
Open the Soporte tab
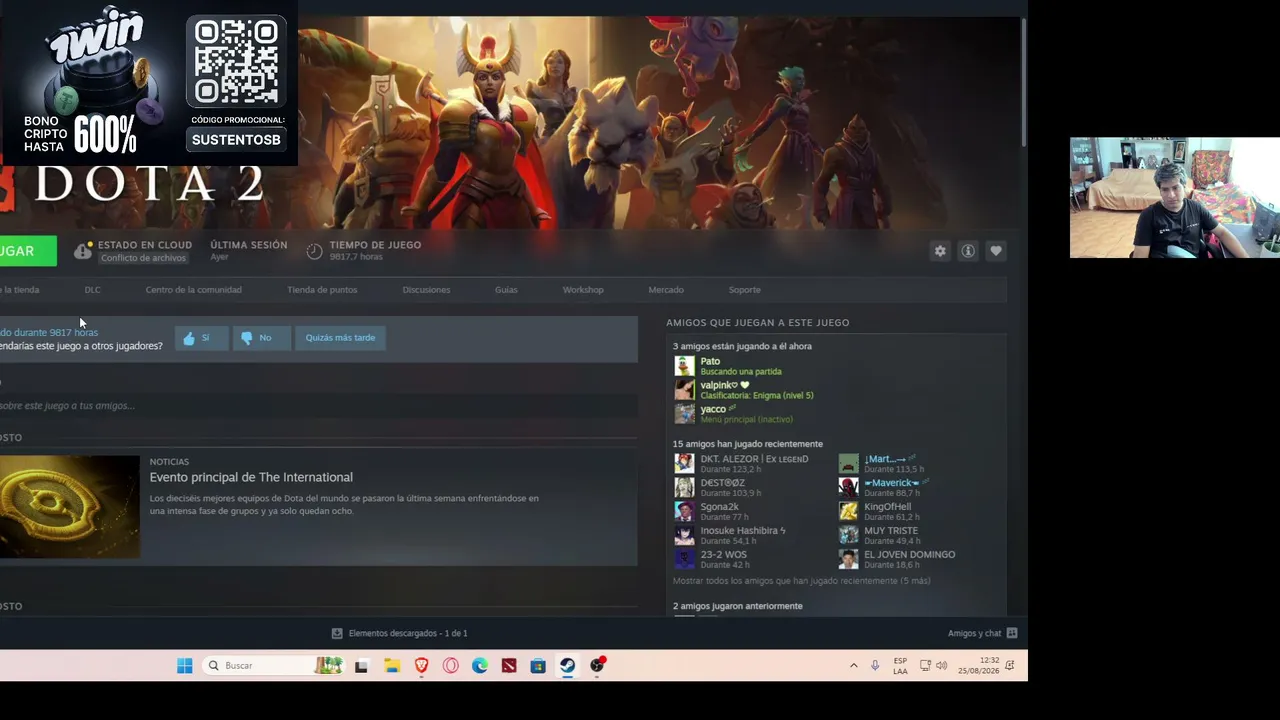click(x=745, y=290)
